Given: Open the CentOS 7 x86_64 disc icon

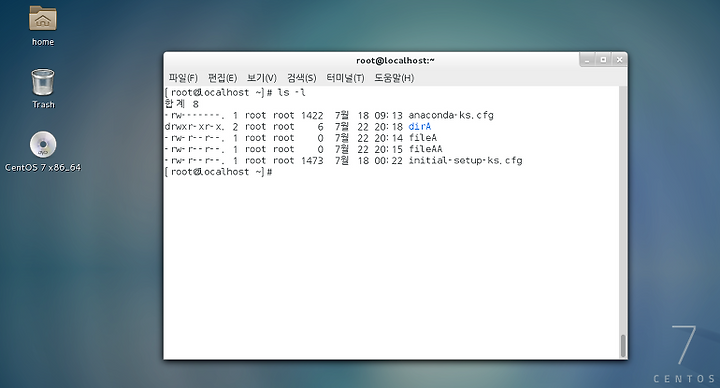Looking at the screenshot, I should (43, 145).
